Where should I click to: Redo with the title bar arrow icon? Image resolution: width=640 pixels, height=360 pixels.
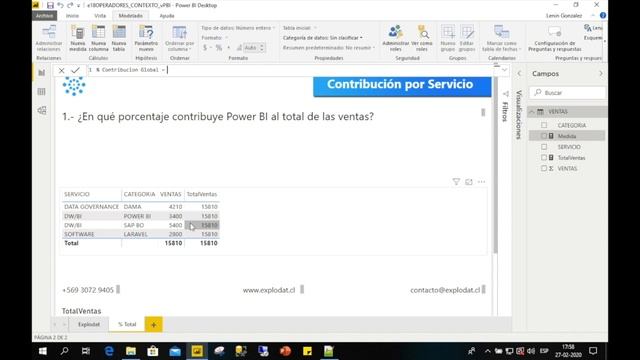click(x=70, y=5)
